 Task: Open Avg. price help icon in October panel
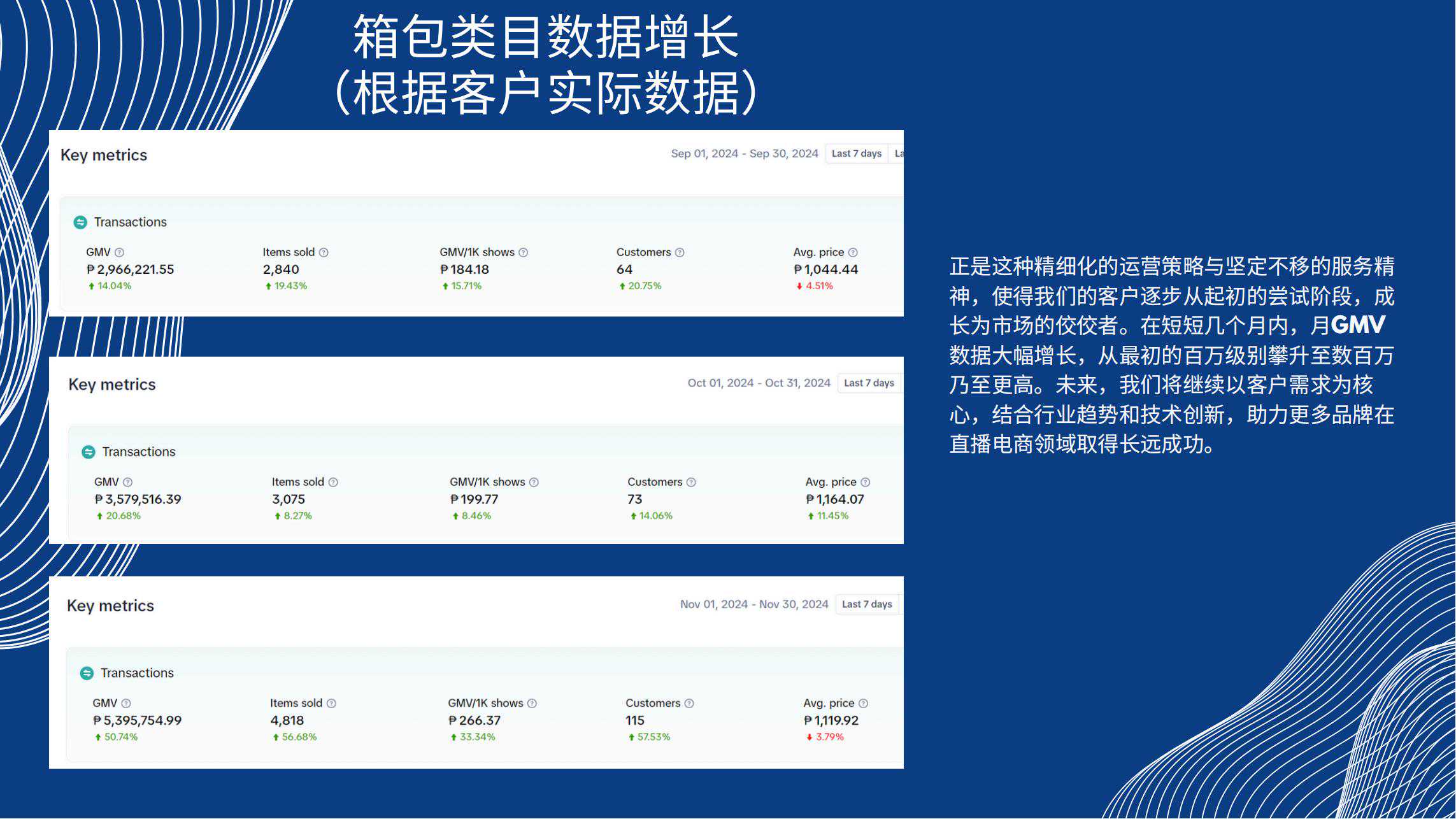[865, 483]
